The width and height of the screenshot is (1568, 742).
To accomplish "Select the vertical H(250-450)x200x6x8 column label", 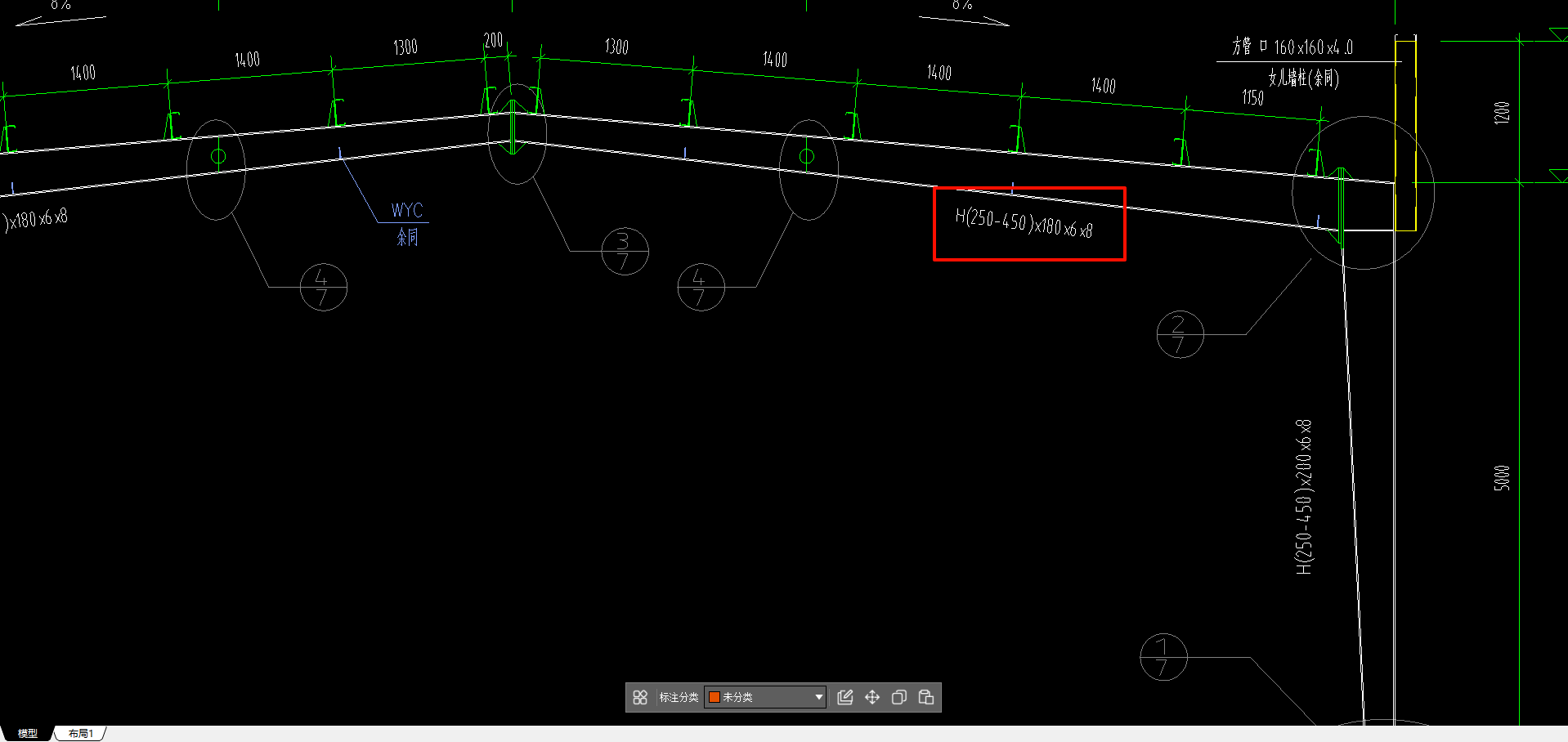I will pyautogui.click(x=1304, y=497).
